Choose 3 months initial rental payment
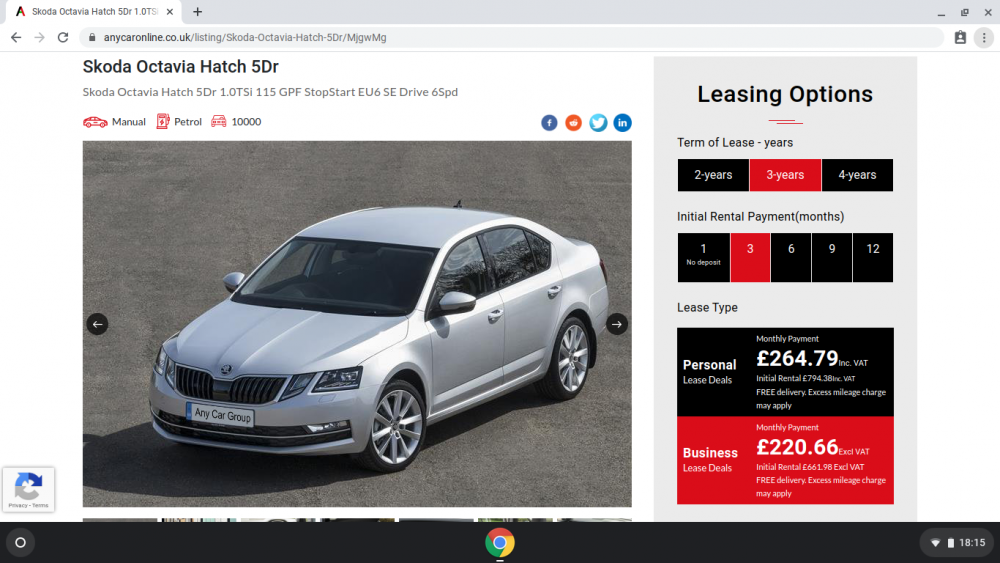 pos(750,258)
